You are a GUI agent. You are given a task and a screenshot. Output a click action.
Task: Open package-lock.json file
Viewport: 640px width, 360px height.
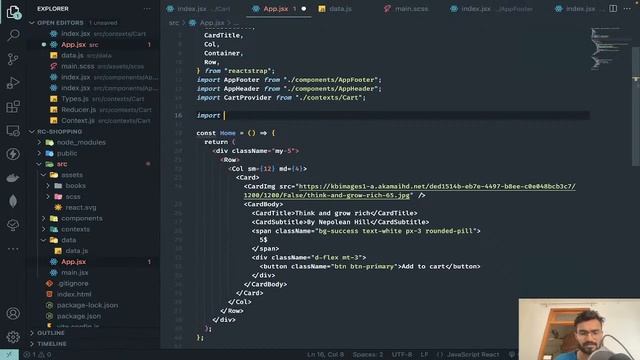87,305
